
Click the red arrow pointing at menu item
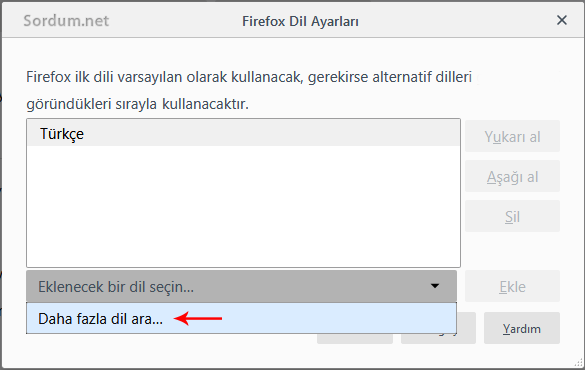coord(198,319)
